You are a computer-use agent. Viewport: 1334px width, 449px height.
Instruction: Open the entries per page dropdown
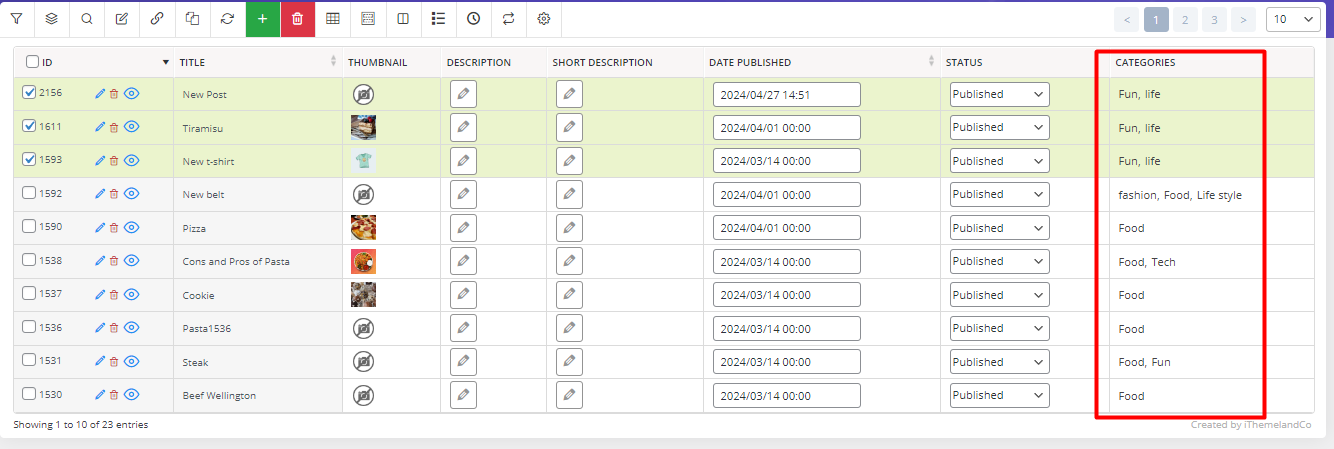point(1294,19)
